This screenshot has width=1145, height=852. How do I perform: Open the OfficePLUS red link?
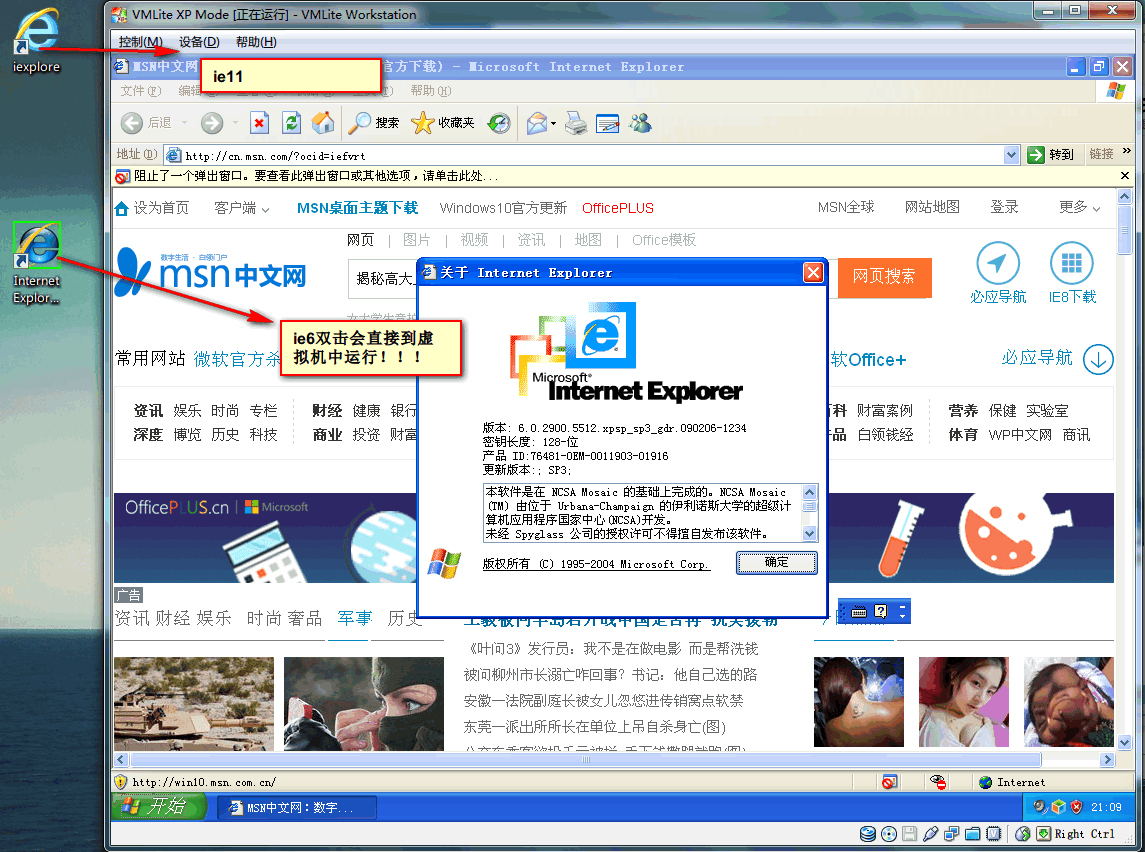618,208
